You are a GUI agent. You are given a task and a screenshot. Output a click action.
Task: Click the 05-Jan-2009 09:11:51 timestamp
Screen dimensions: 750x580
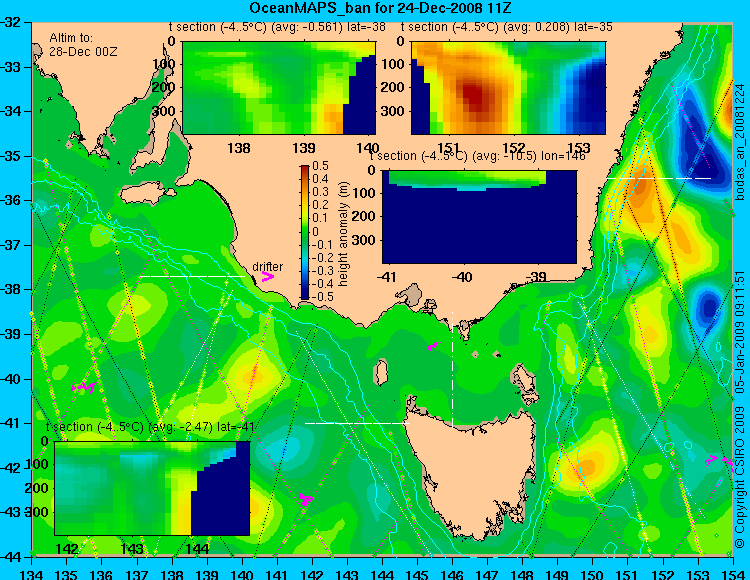coord(739,331)
